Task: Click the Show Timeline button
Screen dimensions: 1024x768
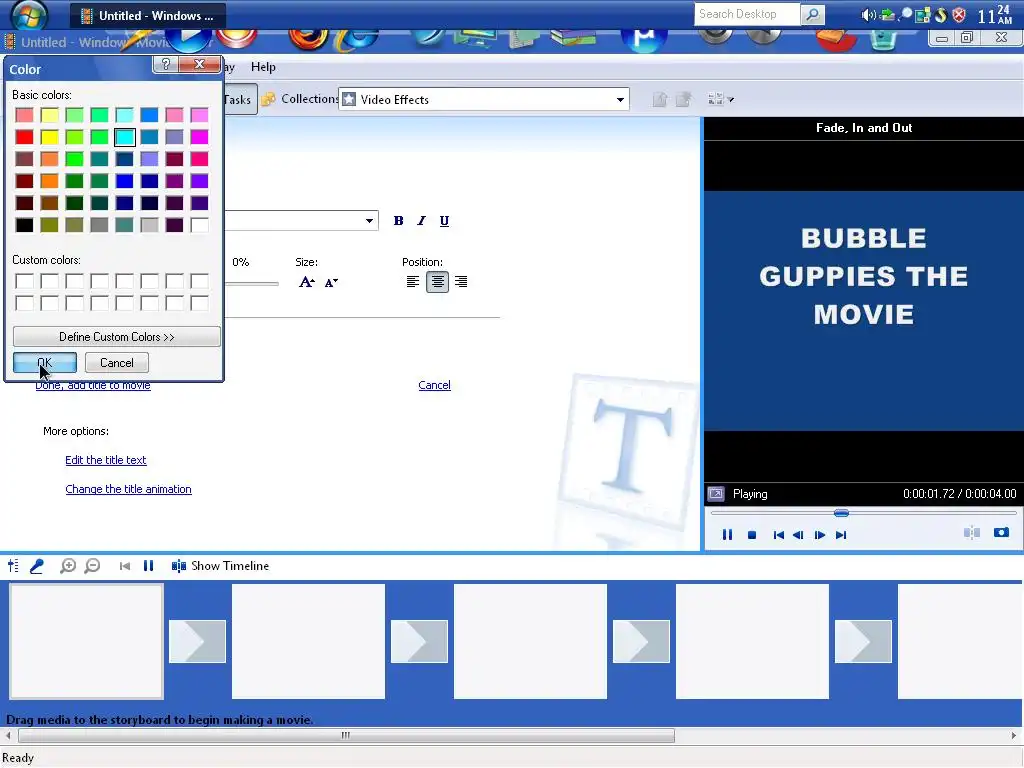Action: tap(220, 566)
